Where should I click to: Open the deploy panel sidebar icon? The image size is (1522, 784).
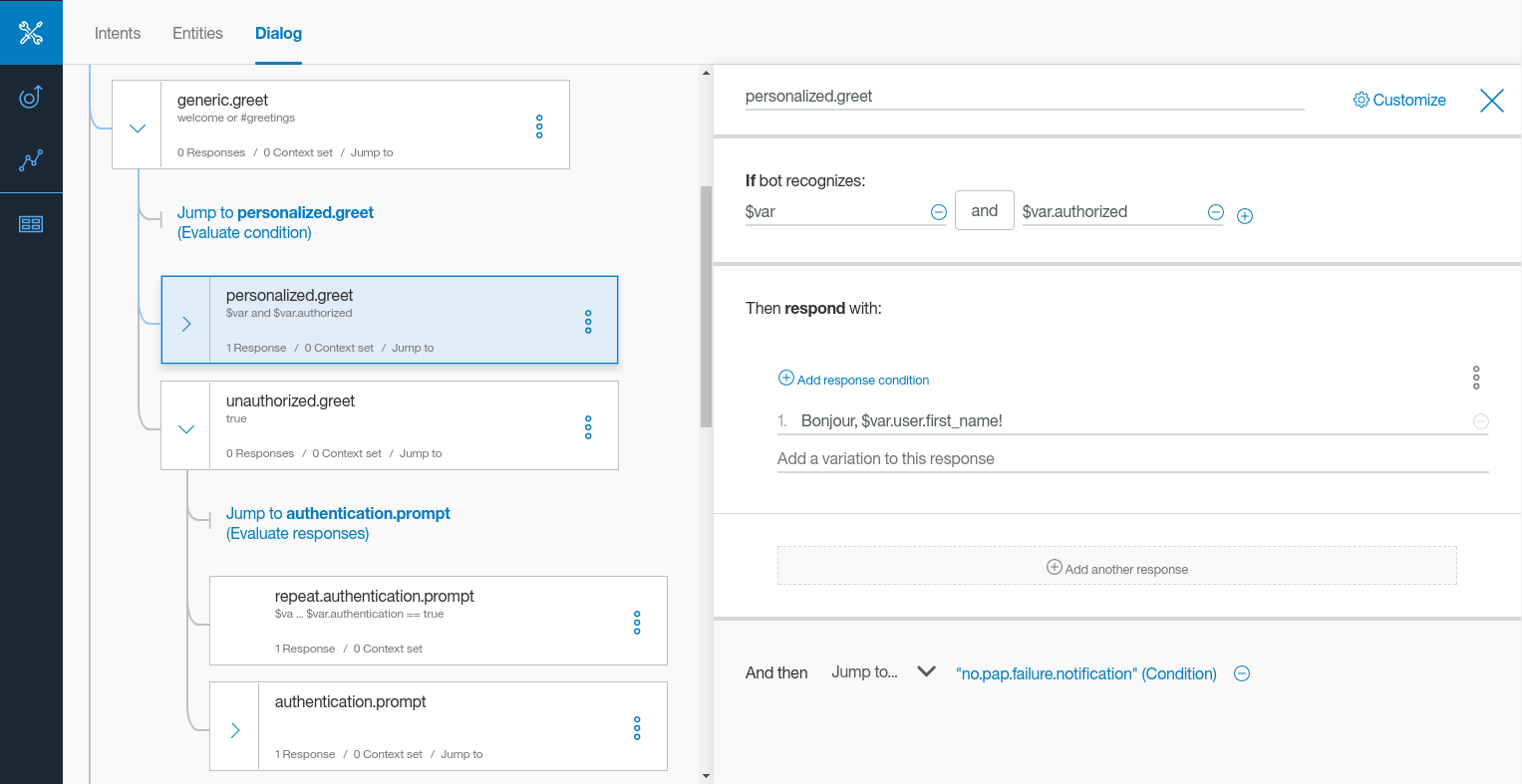pyautogui.click(x=31, y=224)
